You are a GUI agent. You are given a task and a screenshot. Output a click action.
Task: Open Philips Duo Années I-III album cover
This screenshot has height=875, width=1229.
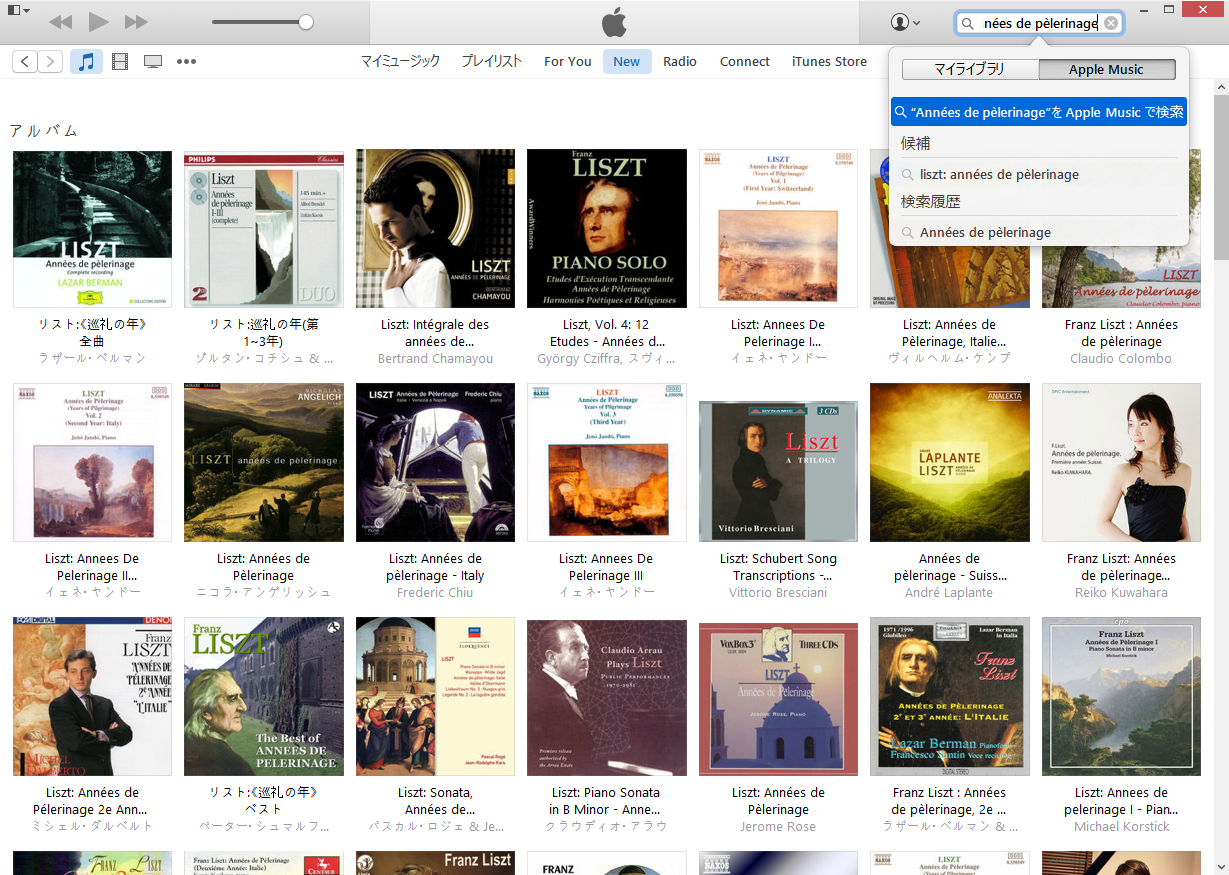(x=264, y=228)
